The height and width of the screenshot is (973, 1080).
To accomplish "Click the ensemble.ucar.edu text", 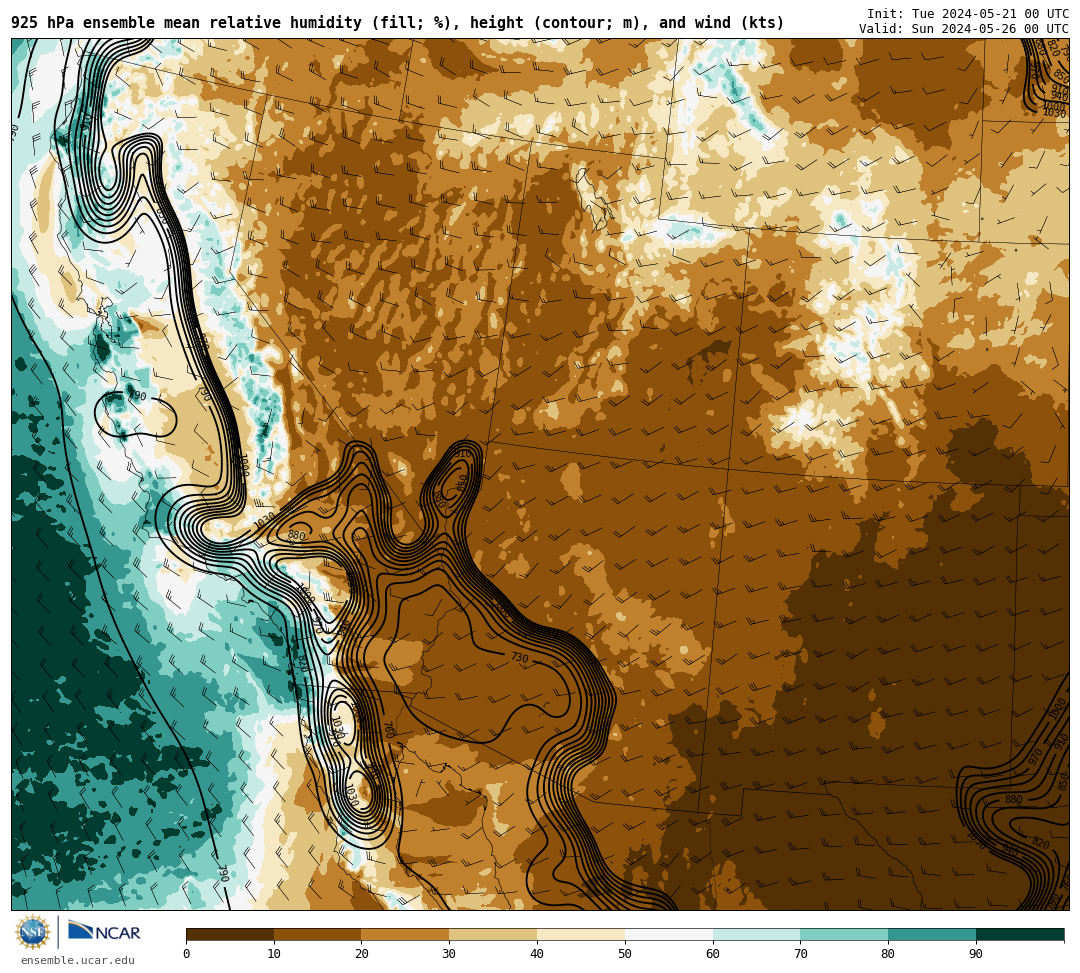I will (x=78, y=960).
